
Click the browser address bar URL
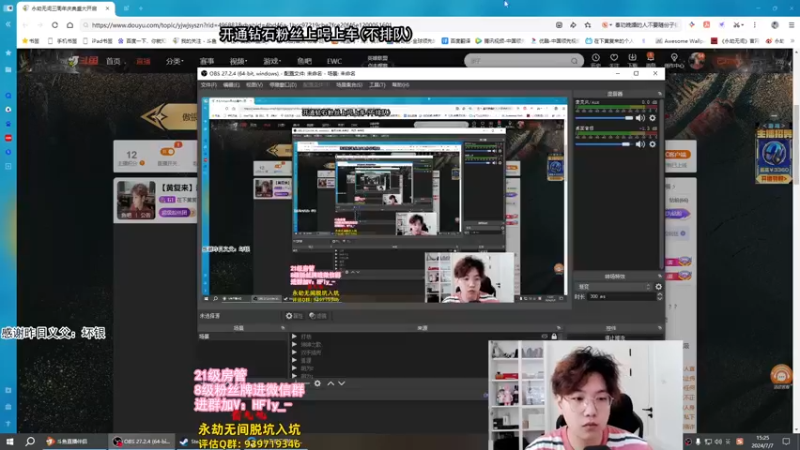coord(242,25)
